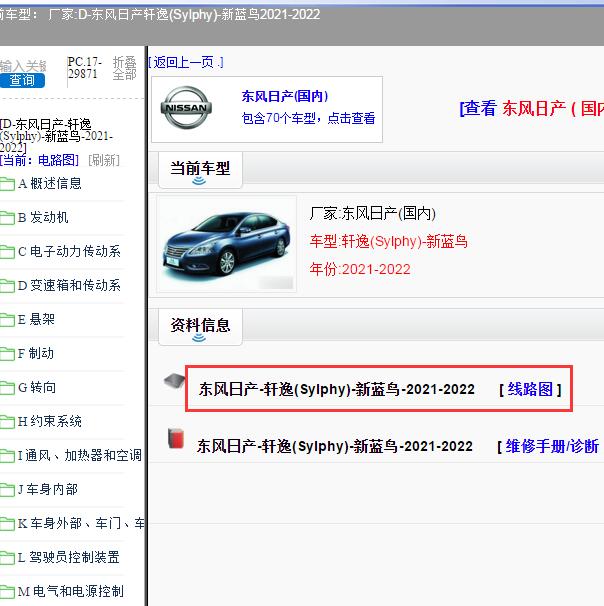Viewport: 604px width, 606px height.
Task: Click folder icon for H 约束系统
Action: coord(7,422)
